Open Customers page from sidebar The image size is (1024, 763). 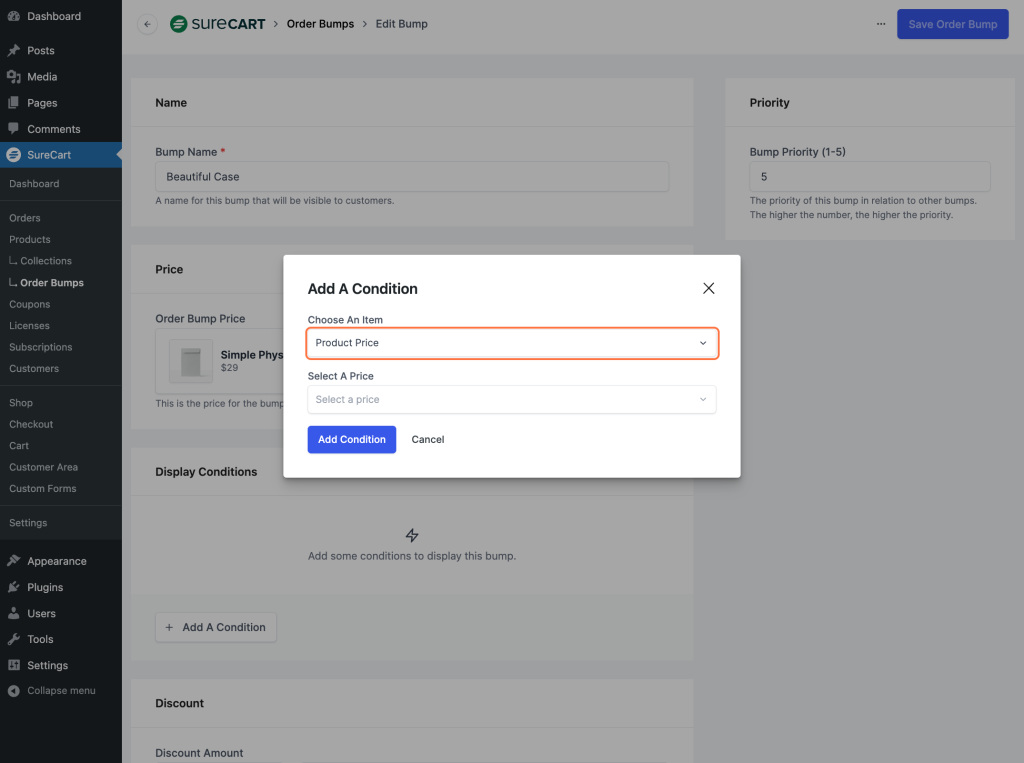pos(34,369)
